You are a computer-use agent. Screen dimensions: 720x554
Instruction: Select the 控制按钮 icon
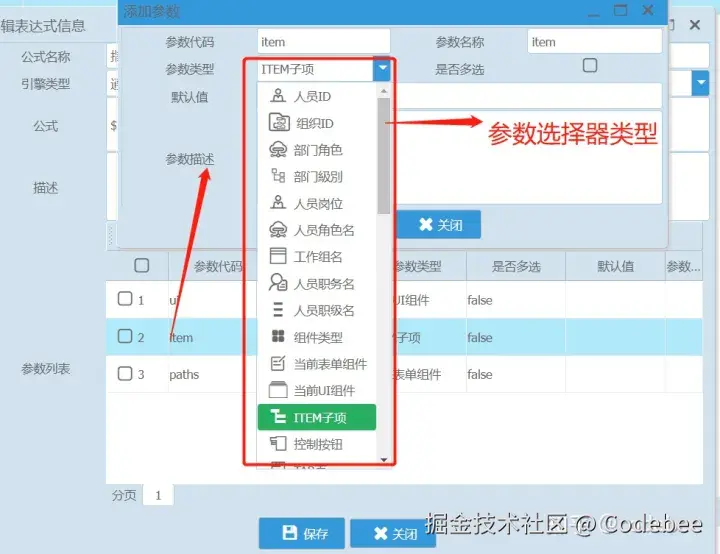[278, 444]
